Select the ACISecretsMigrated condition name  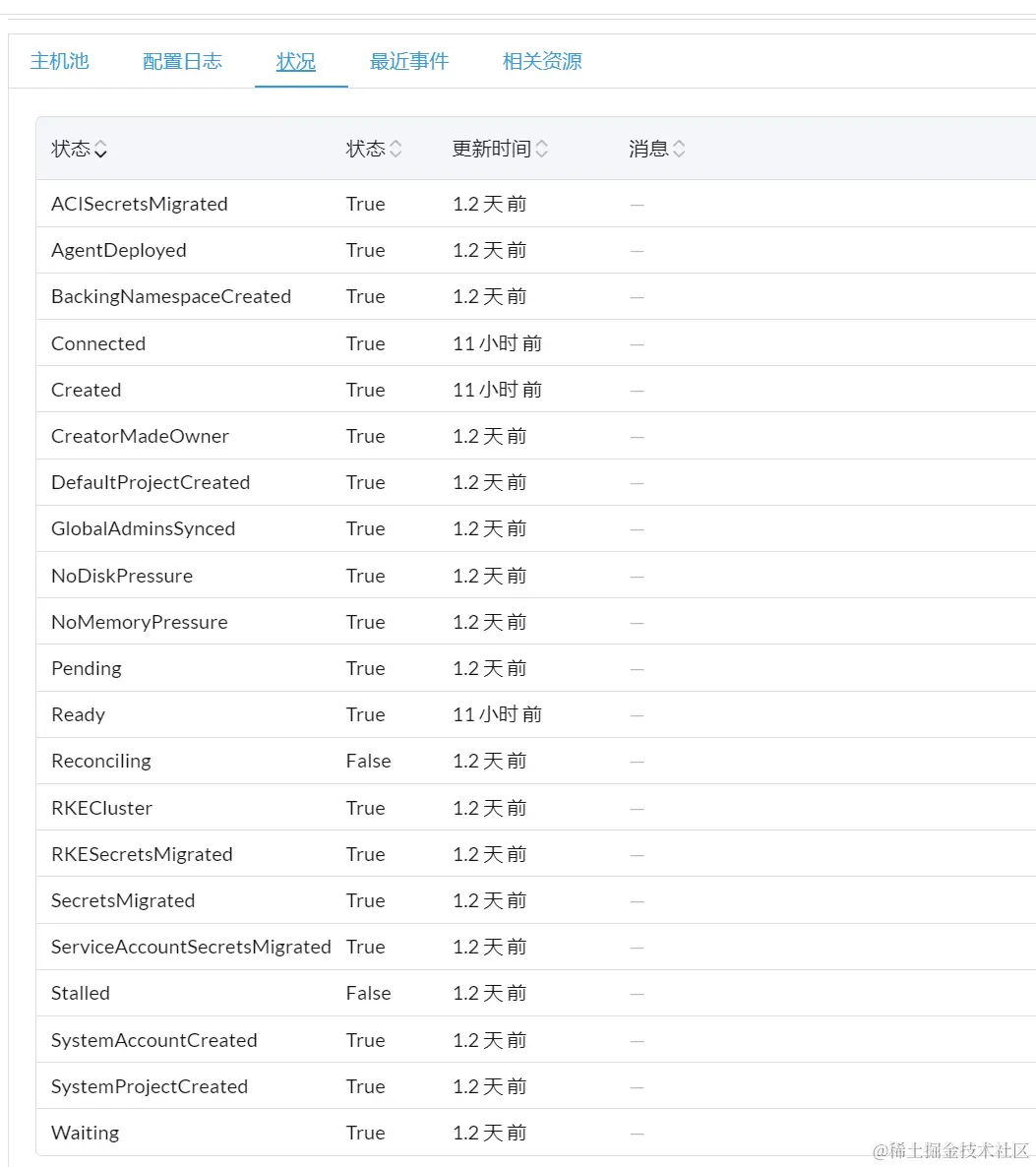pyautogui.click(x=139, y=204)
